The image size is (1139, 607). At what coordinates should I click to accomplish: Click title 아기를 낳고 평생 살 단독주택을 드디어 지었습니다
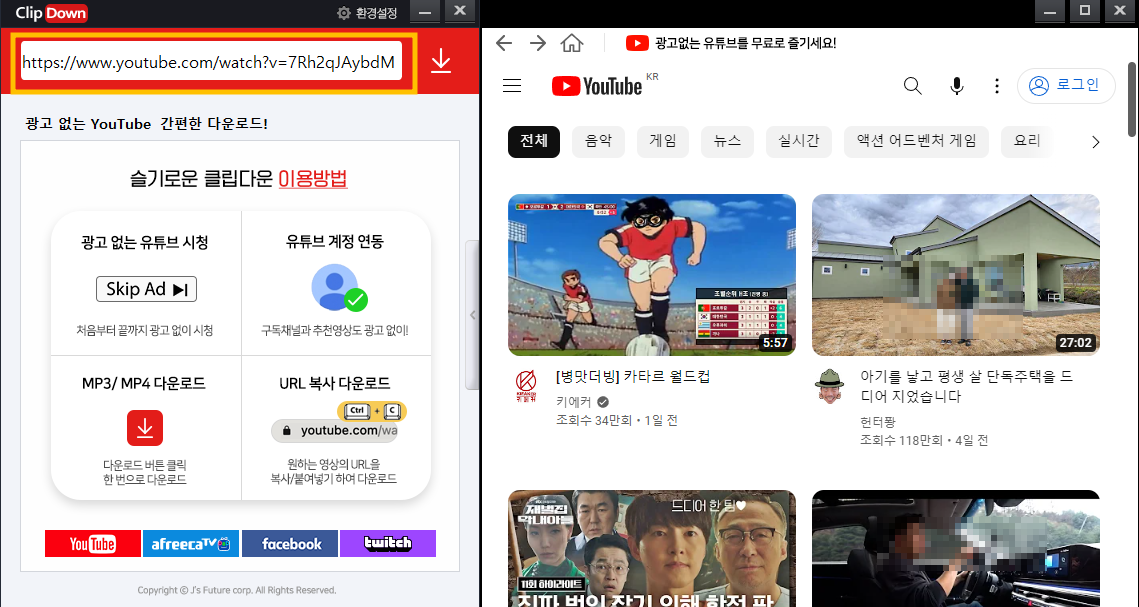click(x=966, y=386)
